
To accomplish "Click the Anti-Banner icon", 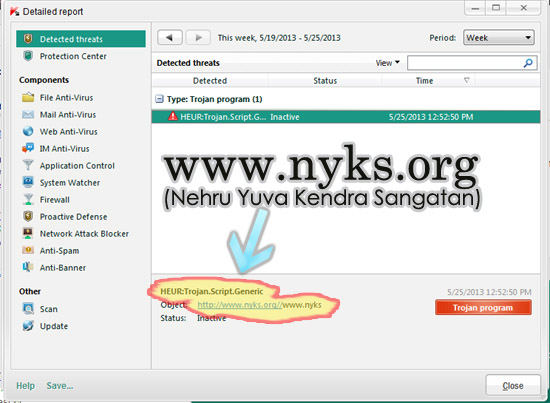I will [28, 267].
